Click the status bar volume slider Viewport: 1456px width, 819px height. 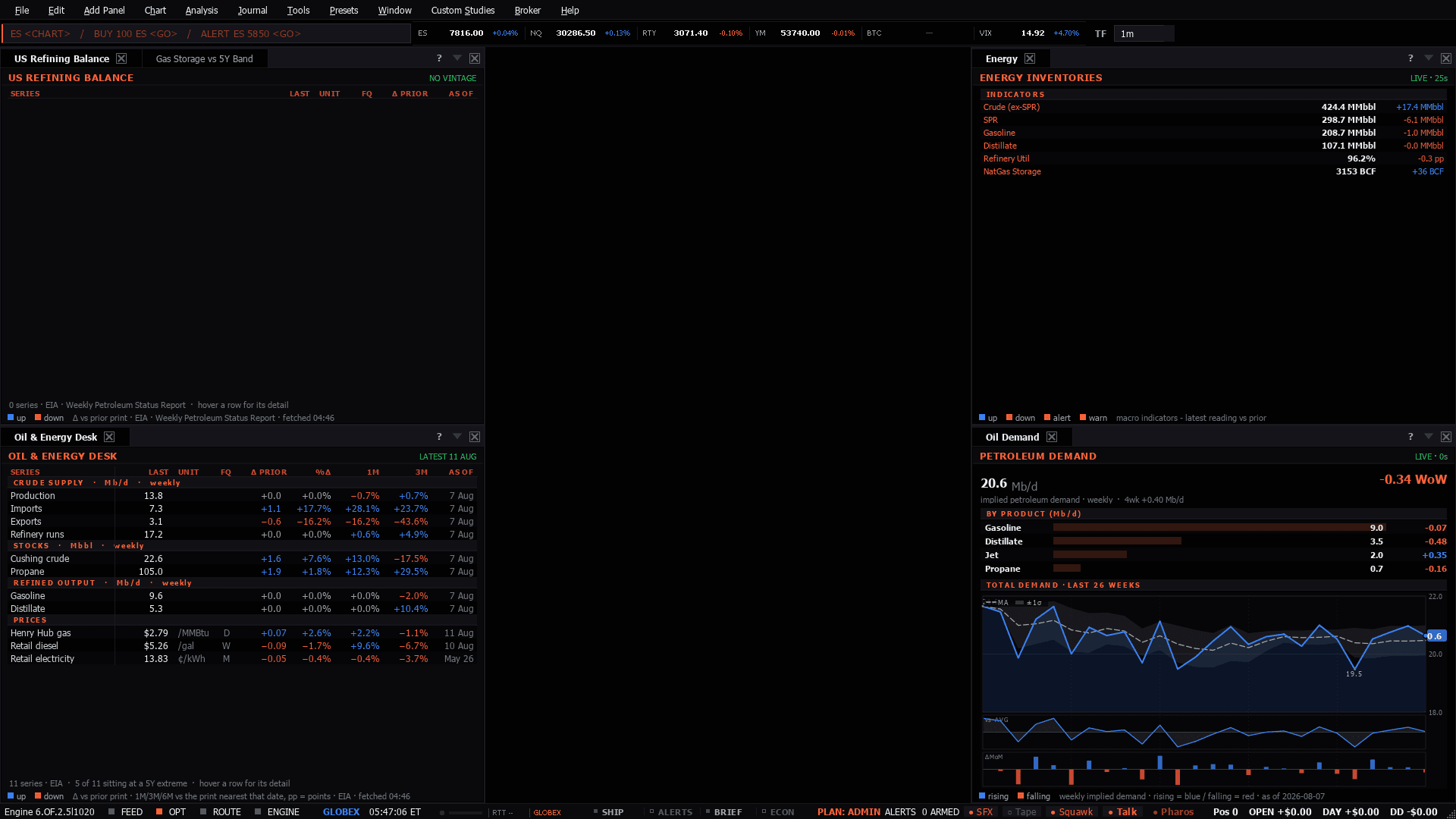click(461, 813)
